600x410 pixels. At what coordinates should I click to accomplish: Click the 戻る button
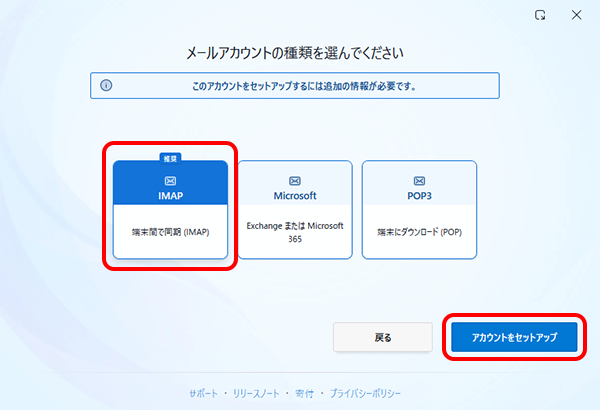[383, 337]
